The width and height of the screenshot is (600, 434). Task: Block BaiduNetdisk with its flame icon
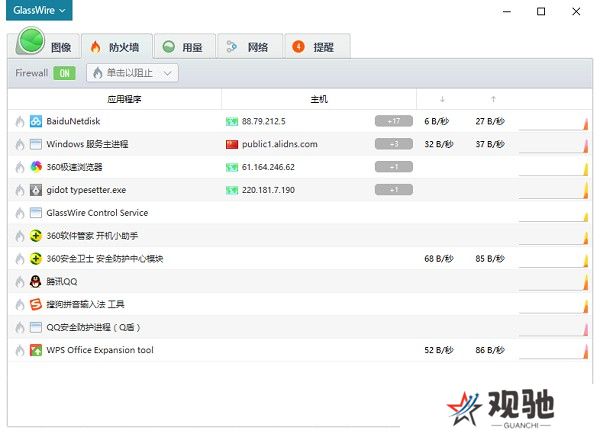click(x=20, y=122)
